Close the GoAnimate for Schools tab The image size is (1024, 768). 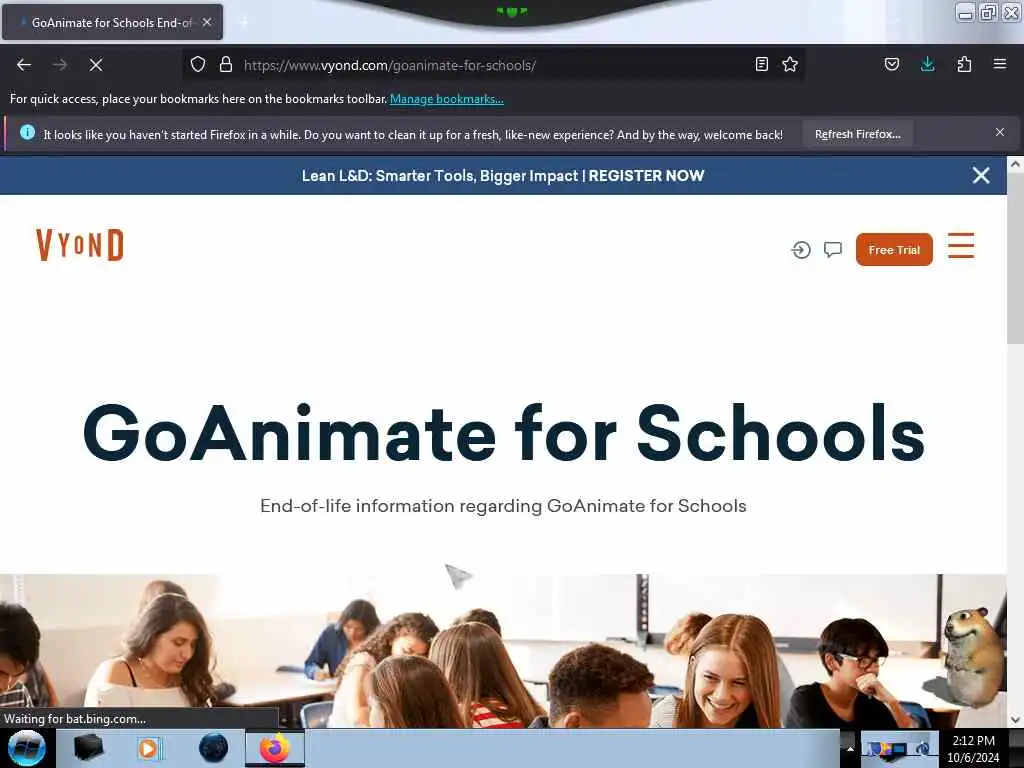click(207, 22)
